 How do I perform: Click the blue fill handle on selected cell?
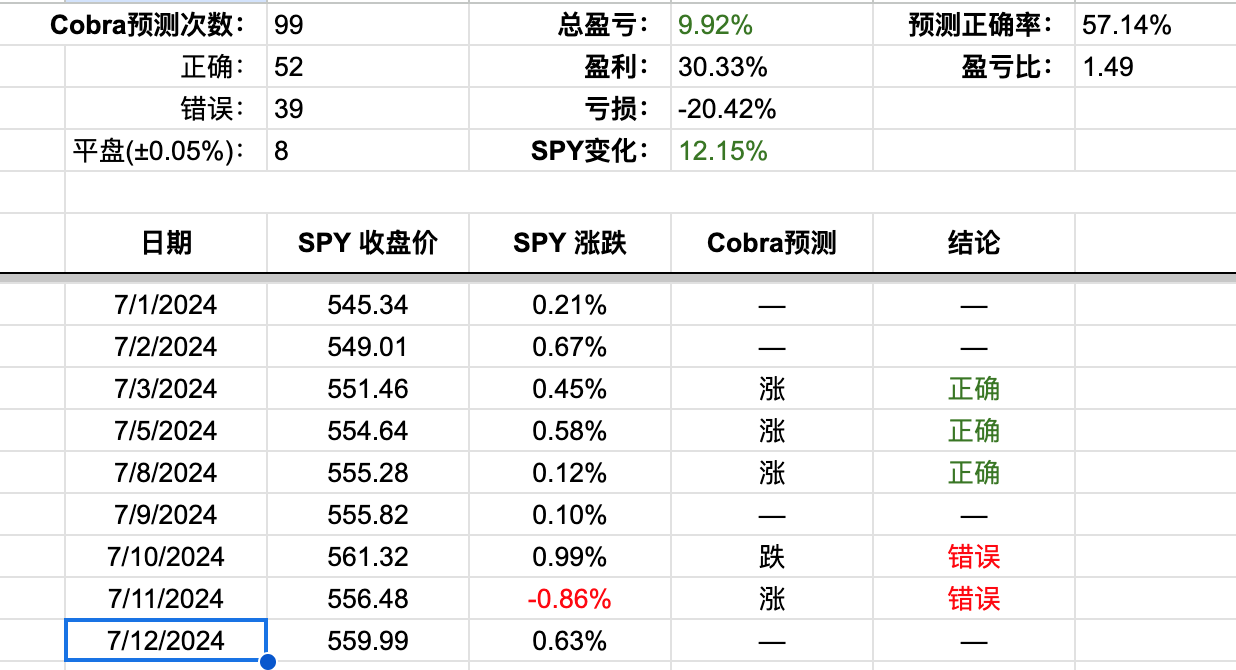267,661
